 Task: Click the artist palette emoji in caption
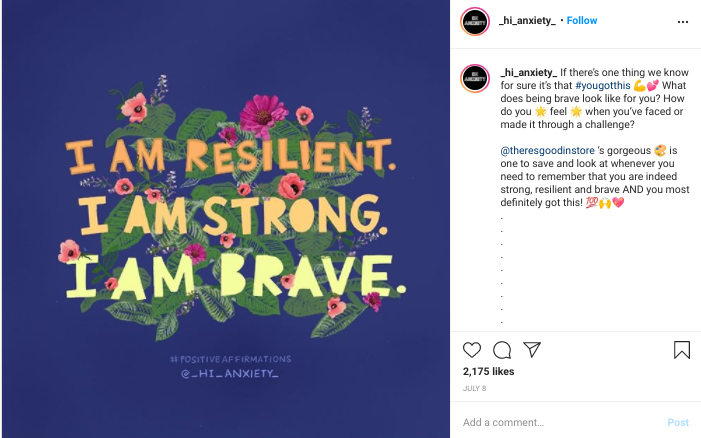[660, 151]
